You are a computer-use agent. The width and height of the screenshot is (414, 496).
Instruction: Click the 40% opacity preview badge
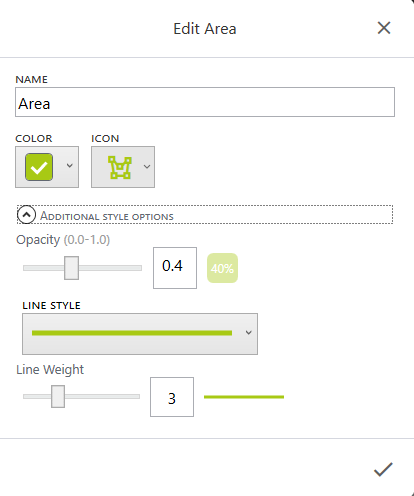(222, 268)
